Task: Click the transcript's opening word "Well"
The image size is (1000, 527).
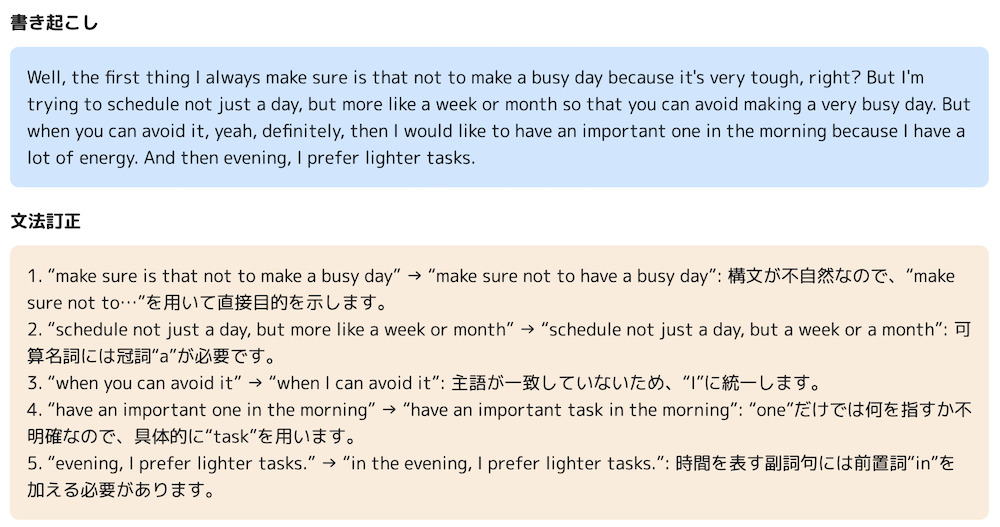Action: pos(45,77)
